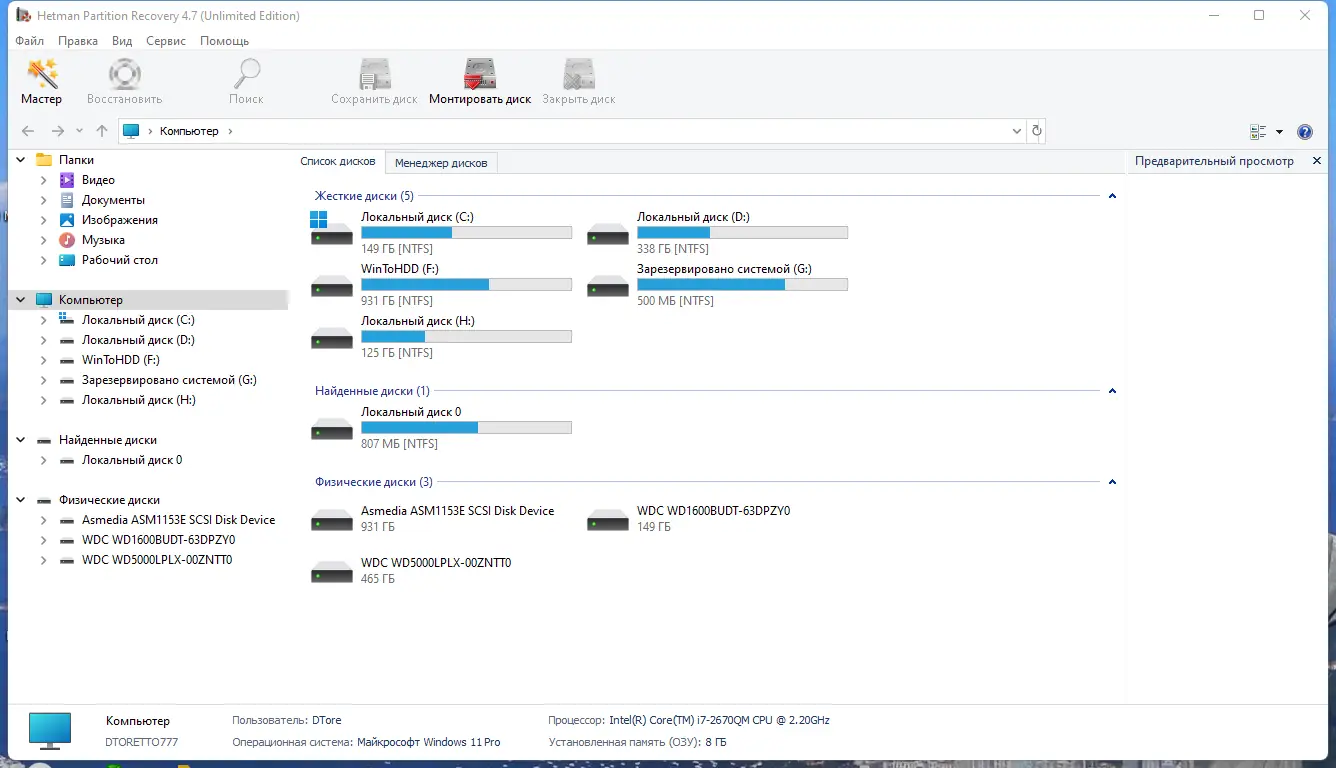
Task: Open the Правка menu
Action: (x=78, y=41)
